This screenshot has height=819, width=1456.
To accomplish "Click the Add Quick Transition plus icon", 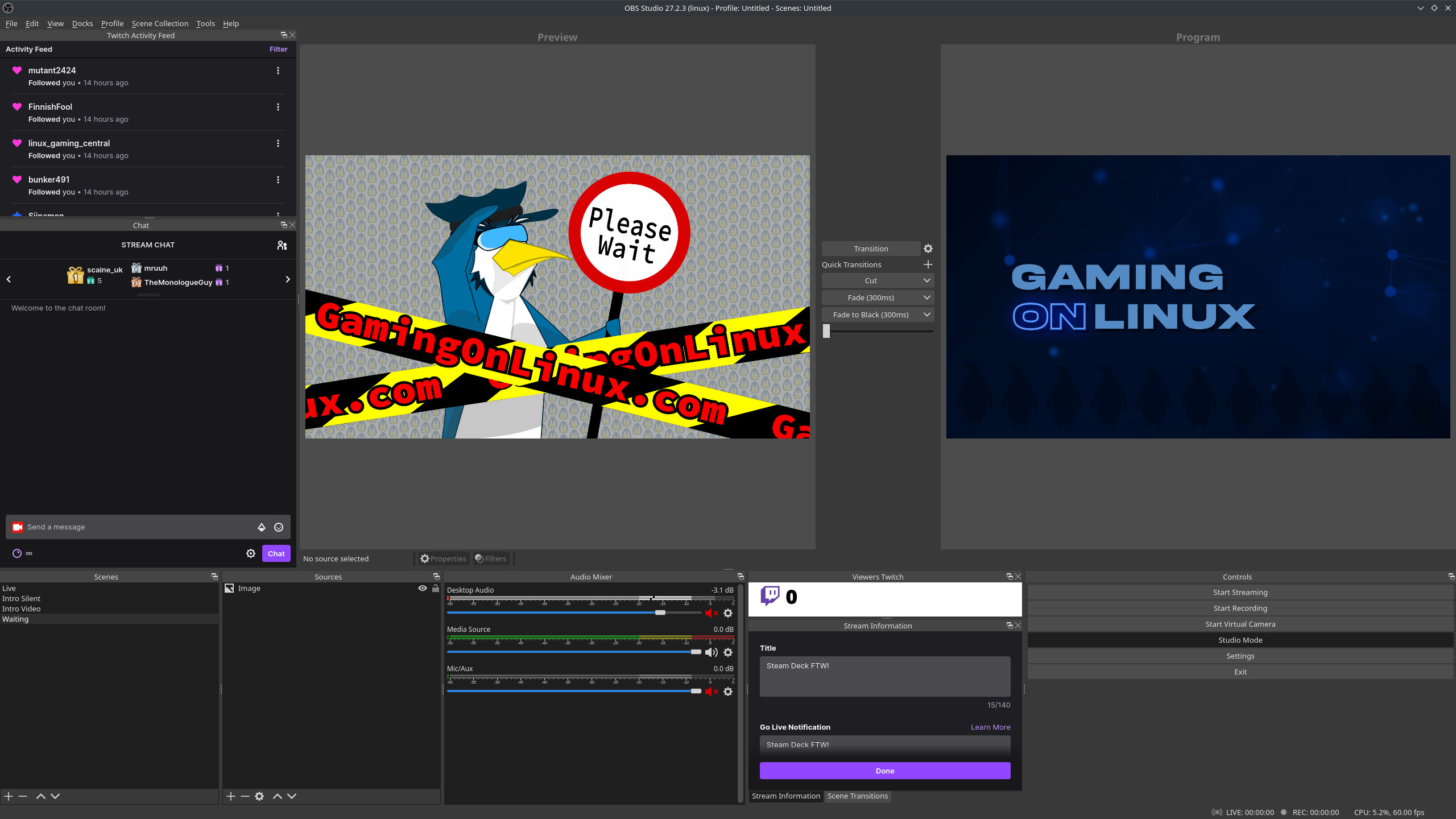I will [928, 264].
